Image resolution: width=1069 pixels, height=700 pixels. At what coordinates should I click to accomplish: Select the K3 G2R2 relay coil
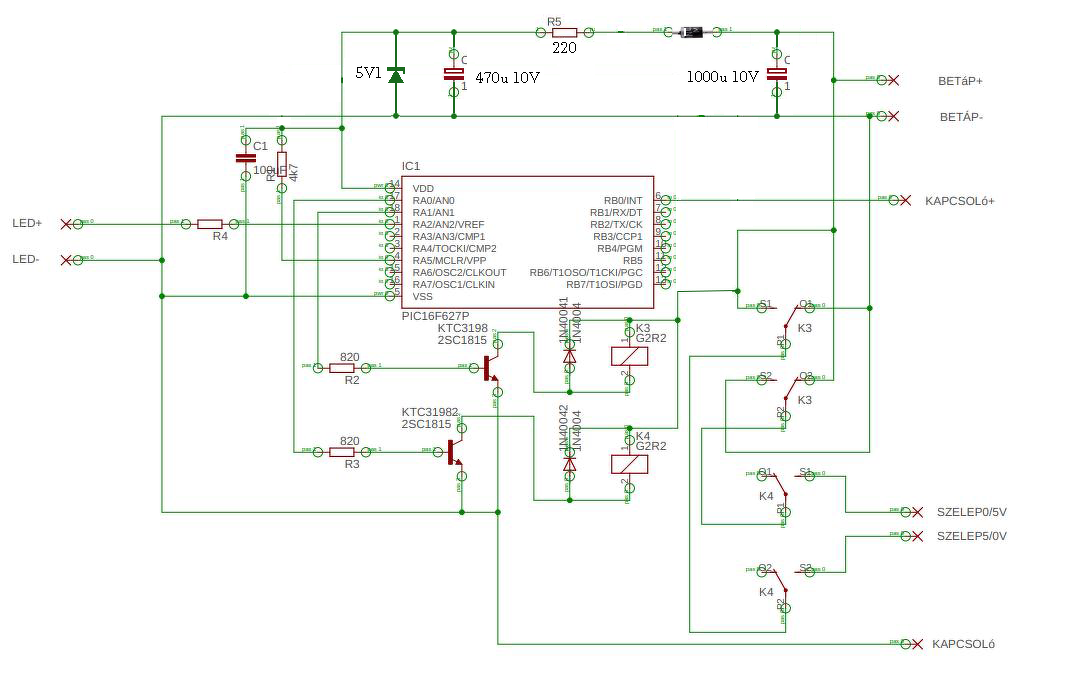pyautogui.click(x=629, y=356)
